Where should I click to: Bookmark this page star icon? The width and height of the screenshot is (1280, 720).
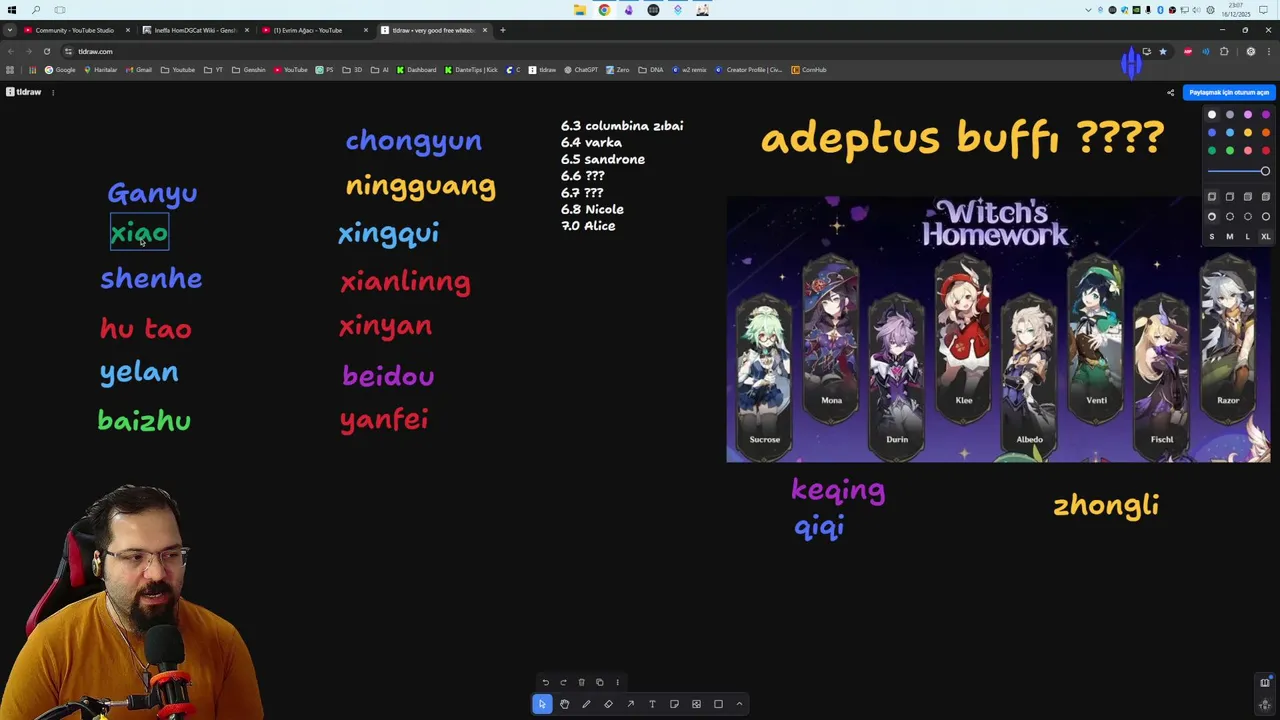(x=1162, y=51)
